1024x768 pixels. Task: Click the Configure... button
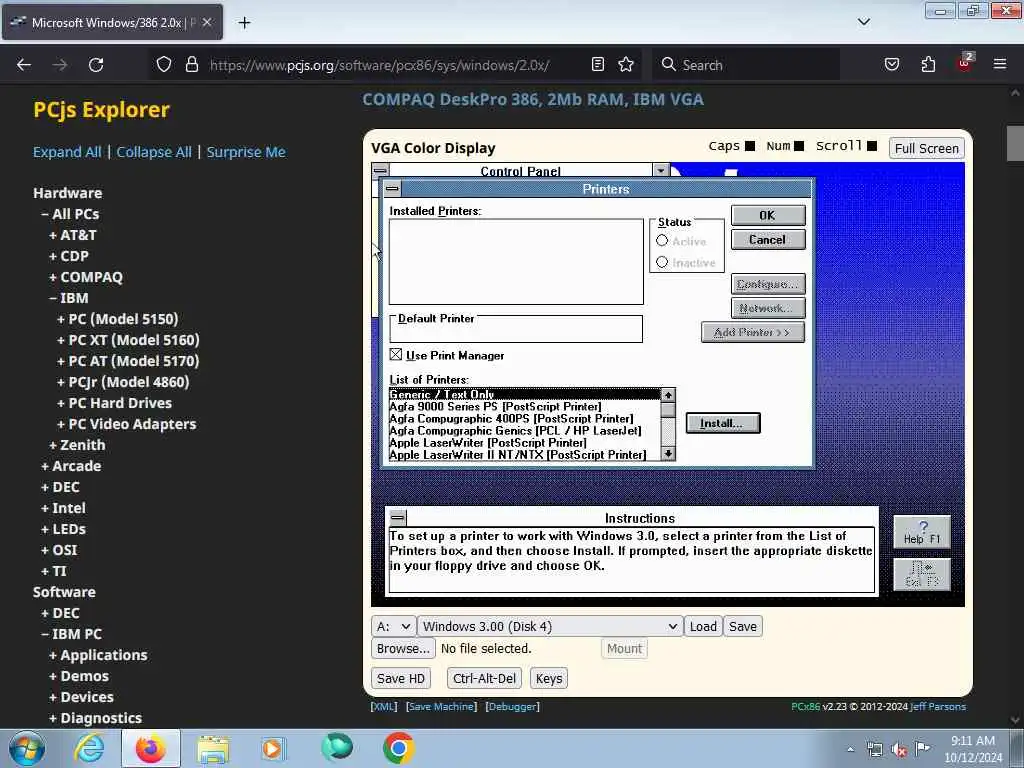point(767,284)
